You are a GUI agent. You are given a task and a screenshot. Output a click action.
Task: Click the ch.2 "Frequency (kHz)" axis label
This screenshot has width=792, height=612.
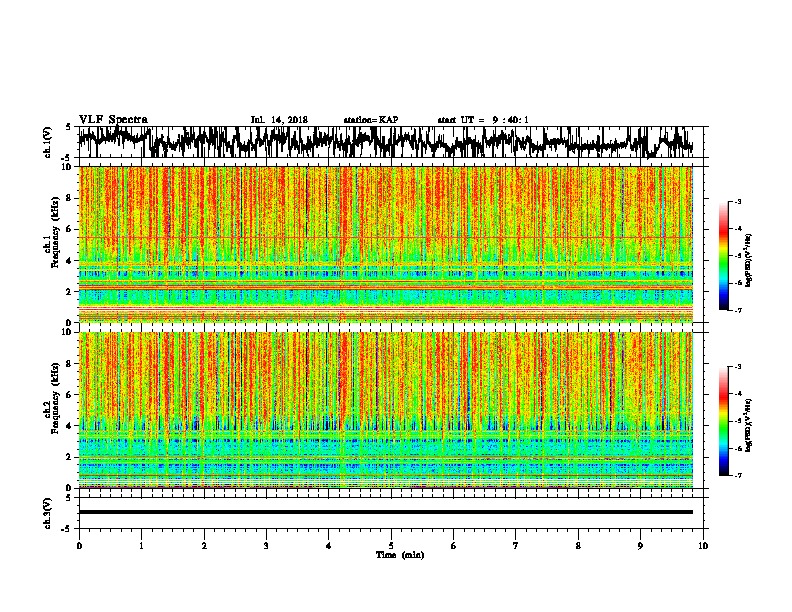[x=55, y=398]
